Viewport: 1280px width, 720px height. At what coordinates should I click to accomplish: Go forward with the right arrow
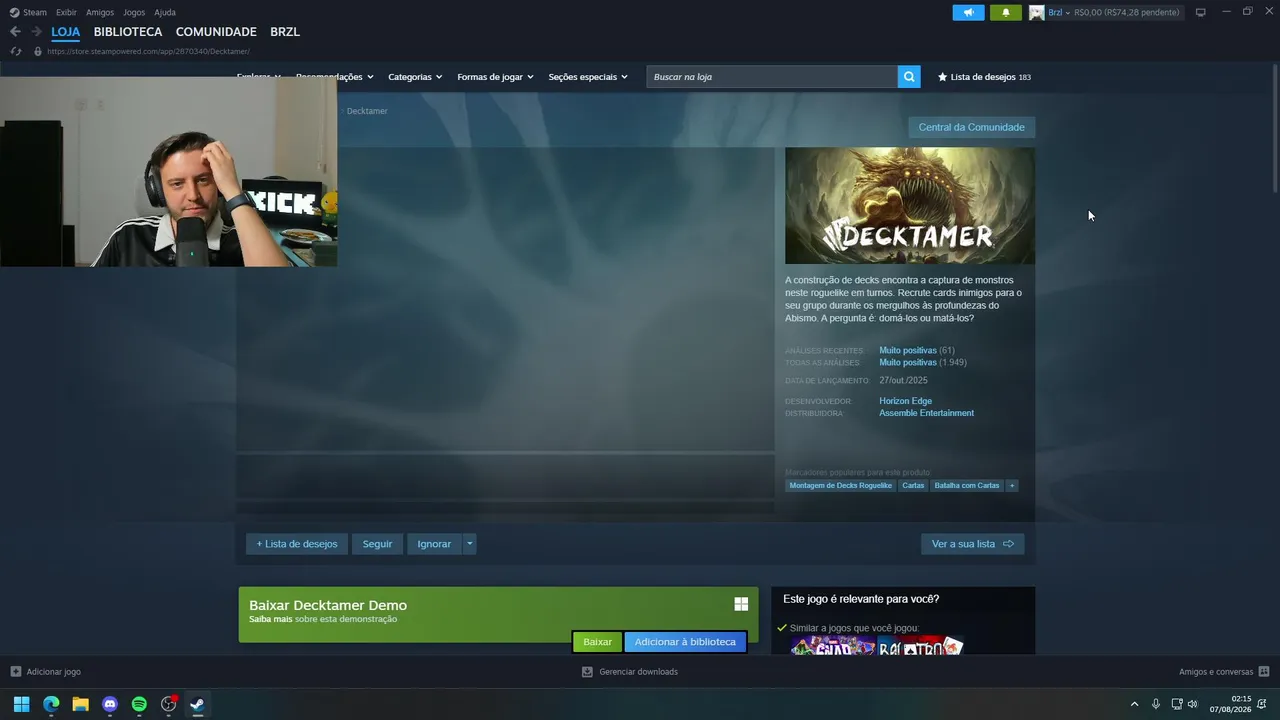[36, 32]
